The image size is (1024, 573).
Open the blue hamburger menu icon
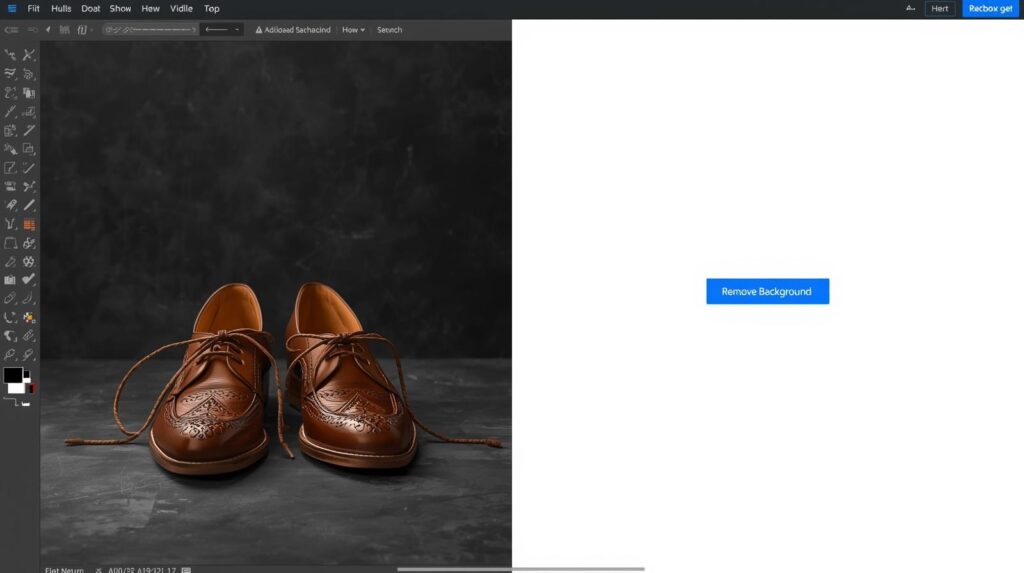[x=12, y=8]
